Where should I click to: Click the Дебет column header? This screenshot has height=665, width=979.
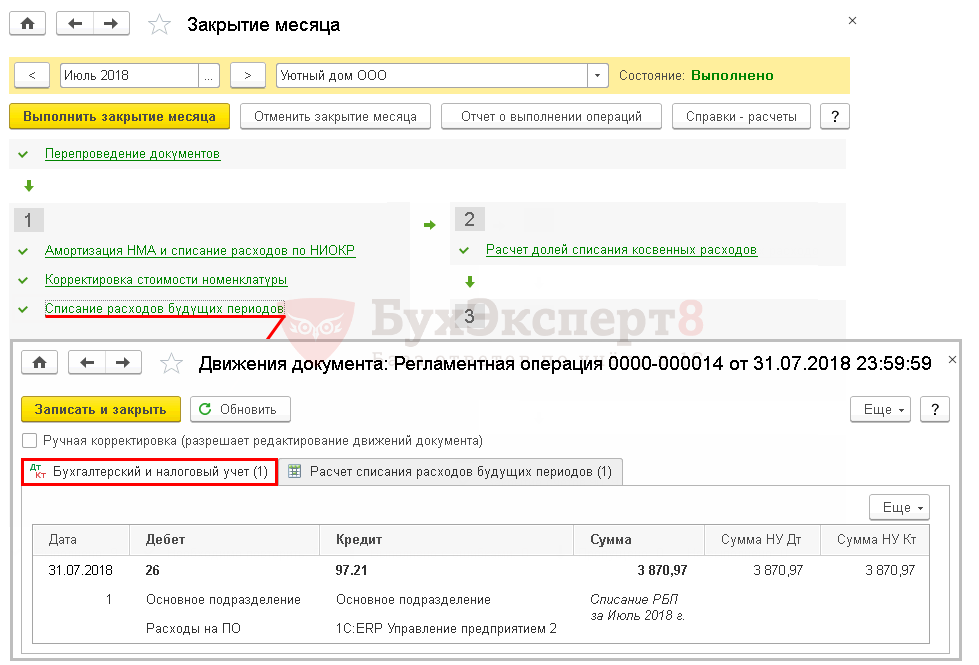coord(225,539)
